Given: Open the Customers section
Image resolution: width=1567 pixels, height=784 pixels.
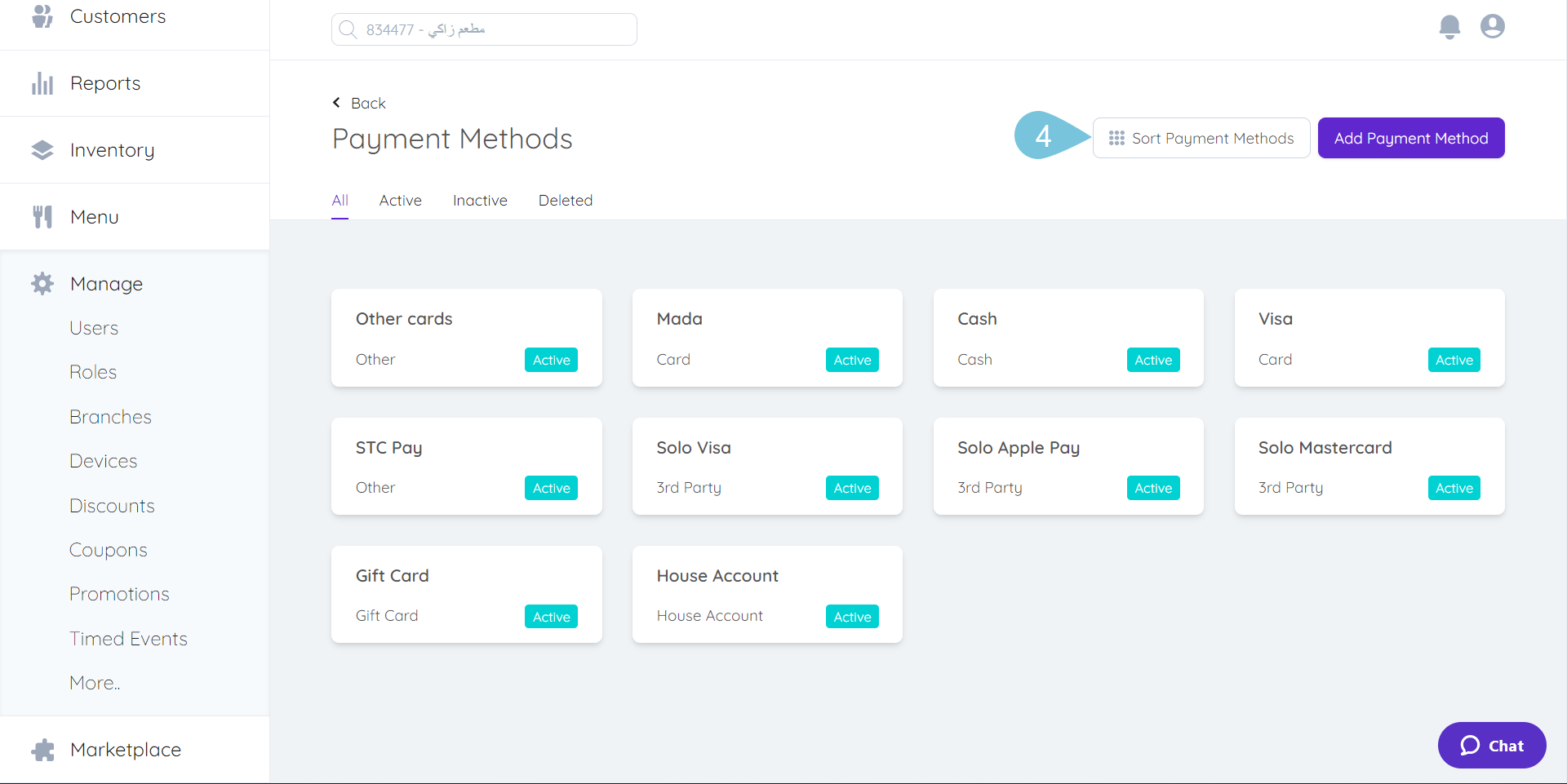Looking at the screenshot, I should coord(118,16).
